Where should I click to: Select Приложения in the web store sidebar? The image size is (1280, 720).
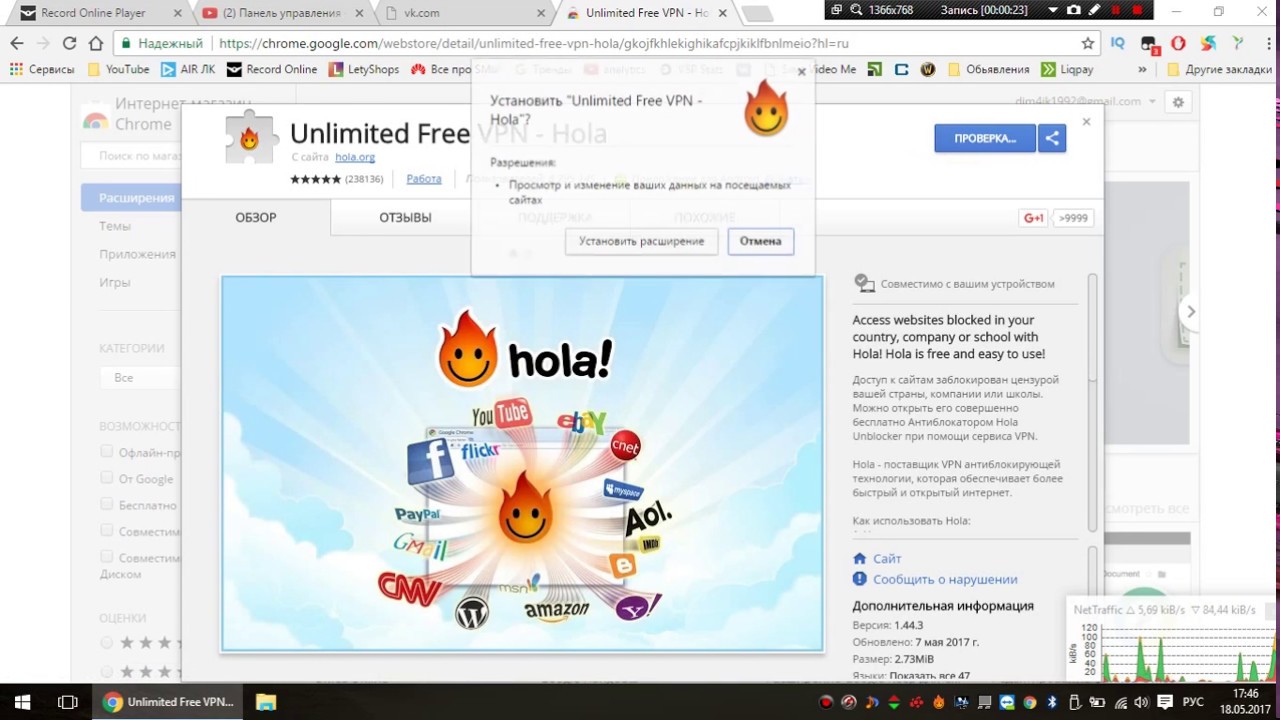(137, 254)
